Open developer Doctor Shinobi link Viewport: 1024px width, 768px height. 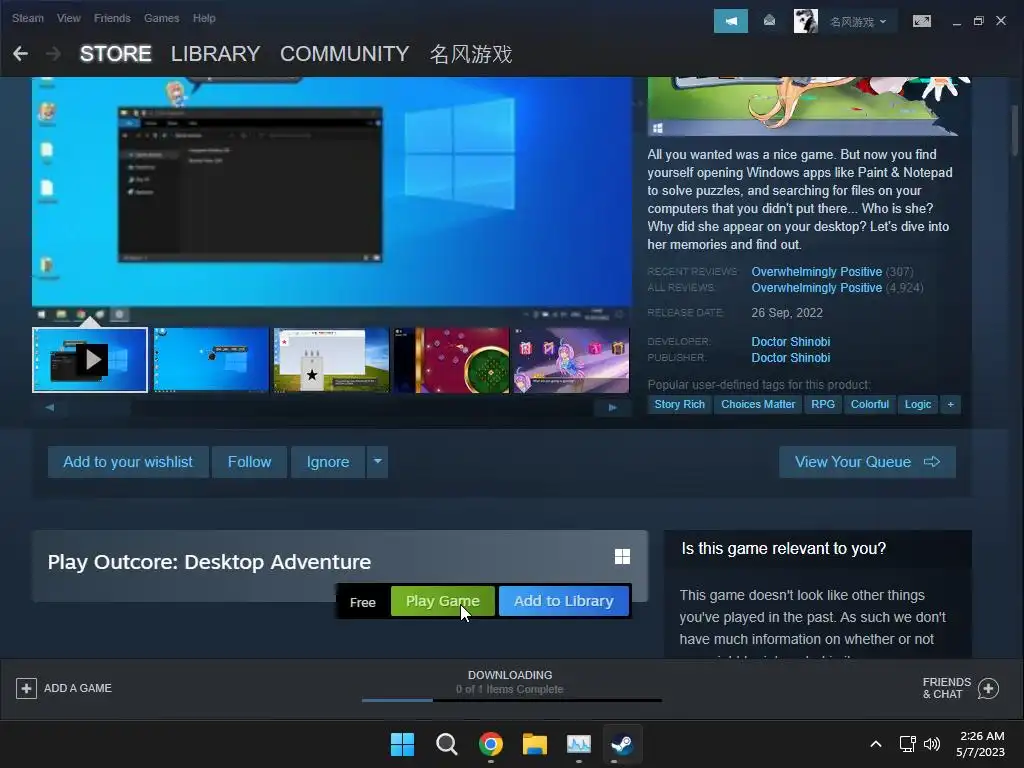pyautogui.click(x=790, y=342)
